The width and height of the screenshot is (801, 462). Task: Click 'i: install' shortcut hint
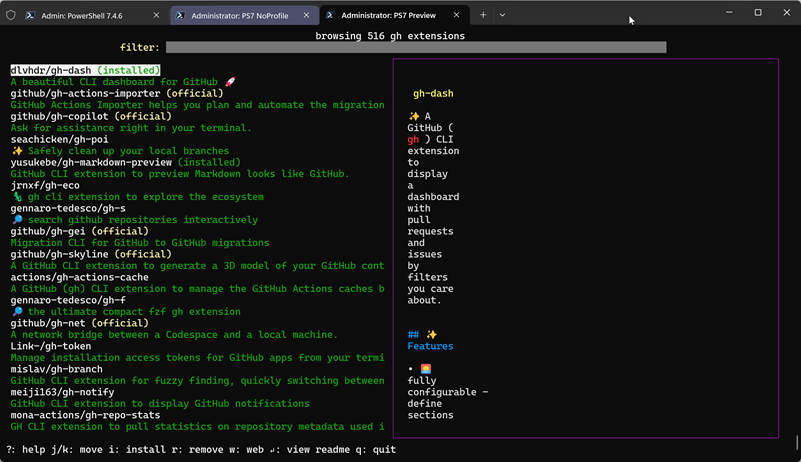(137, 450)
